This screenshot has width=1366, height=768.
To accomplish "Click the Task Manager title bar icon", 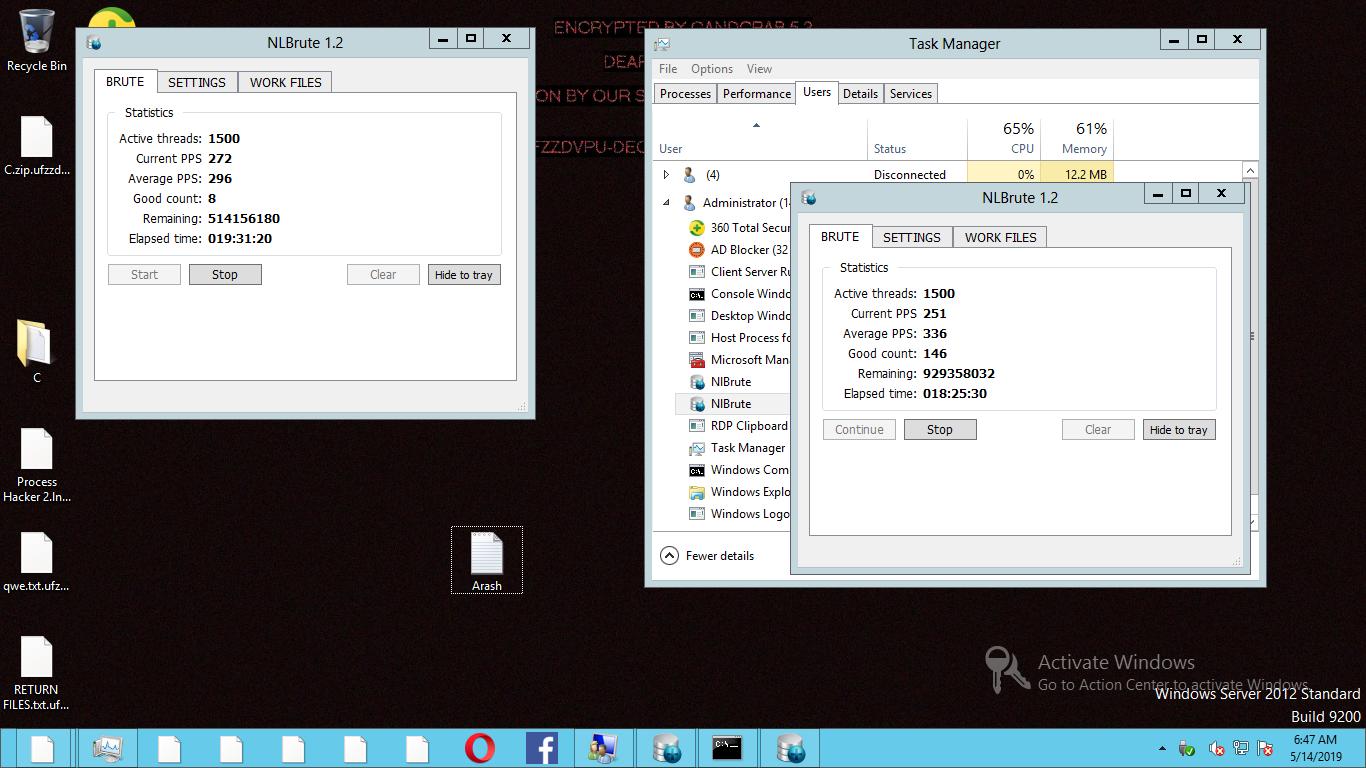I will click(x=662, y=44).
